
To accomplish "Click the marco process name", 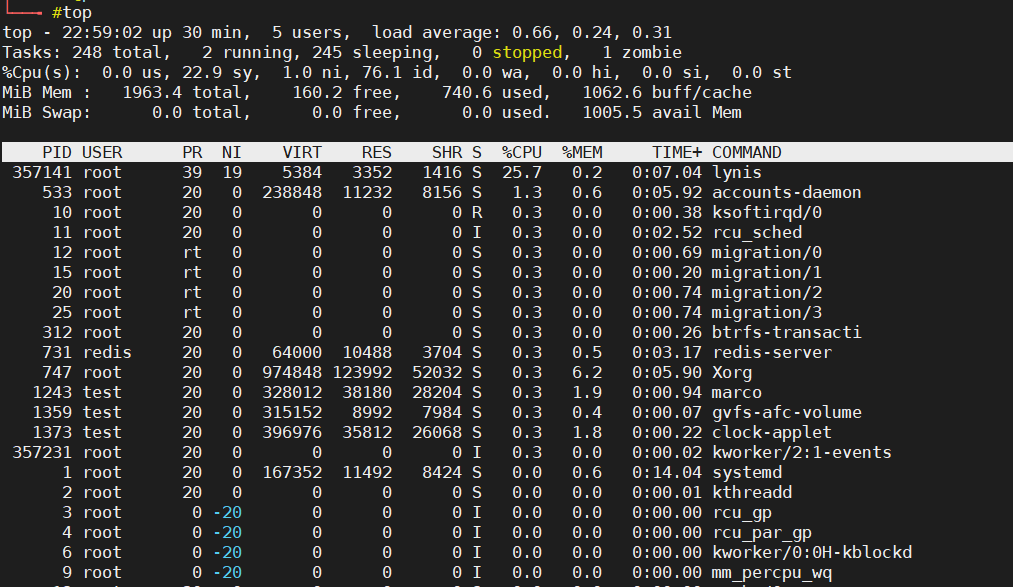I will tap(736, 393).
